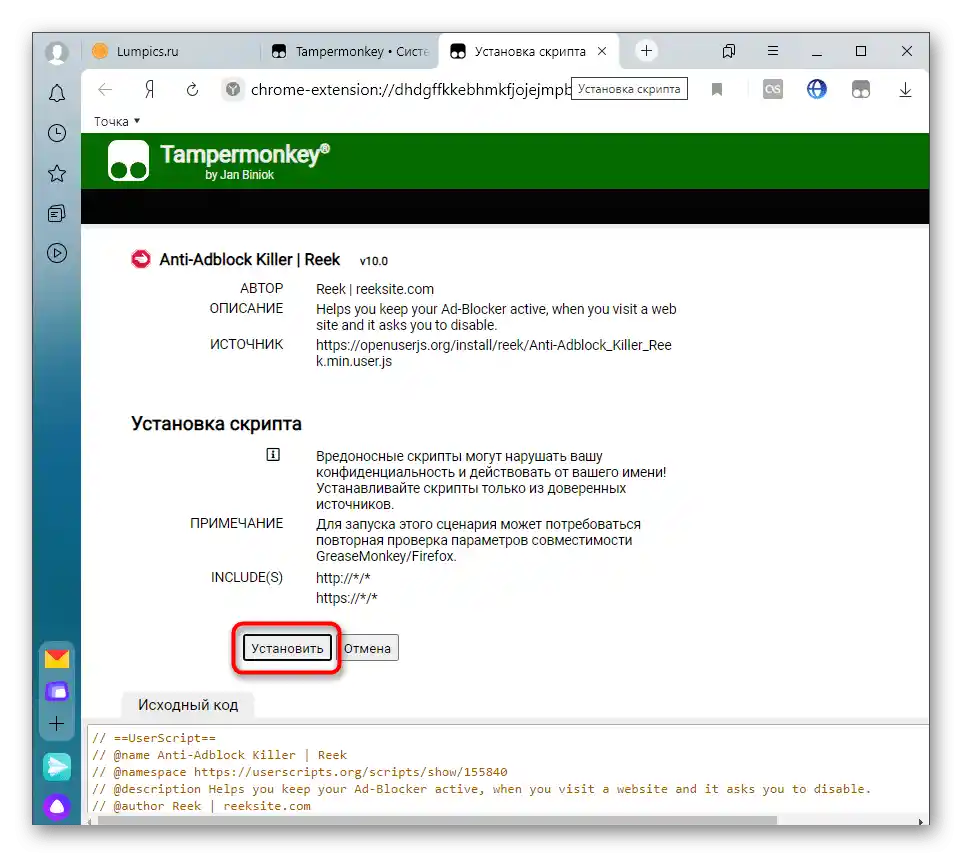Click the '@namespace' code line
The width and height of the screenshot is (962, 857).
(x=300, y=772)
